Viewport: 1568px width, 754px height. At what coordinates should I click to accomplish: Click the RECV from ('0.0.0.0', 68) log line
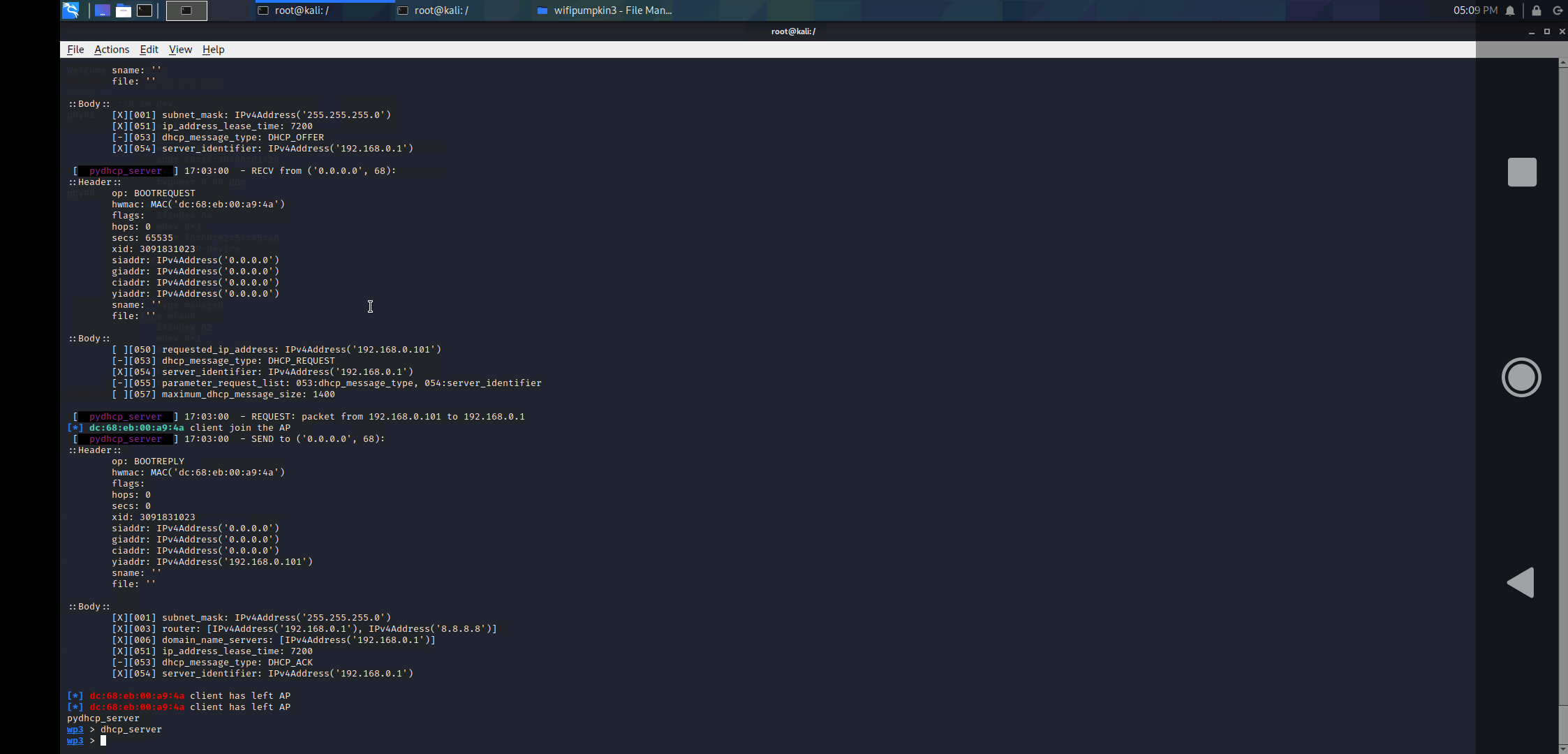235,171
